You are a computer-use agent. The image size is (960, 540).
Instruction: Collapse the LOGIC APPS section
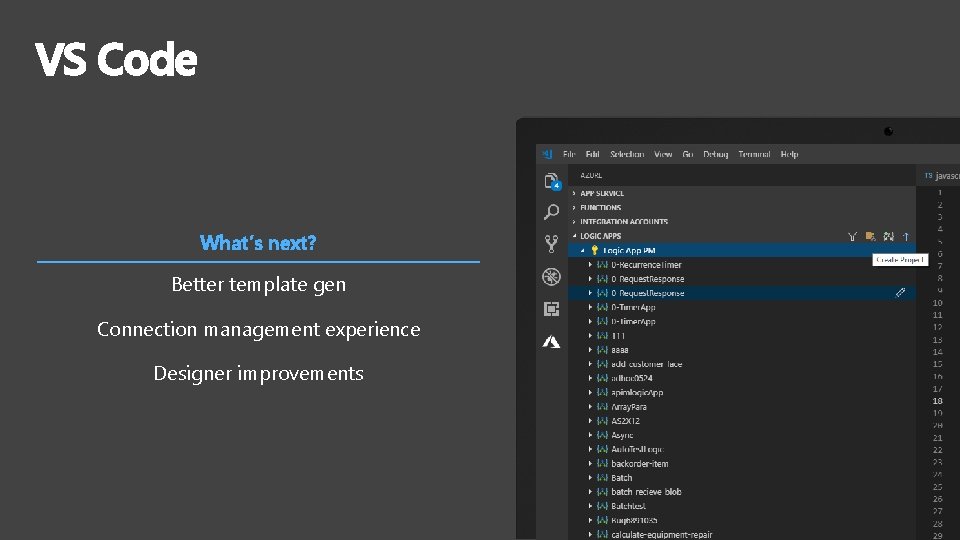(x=574, y=236)
